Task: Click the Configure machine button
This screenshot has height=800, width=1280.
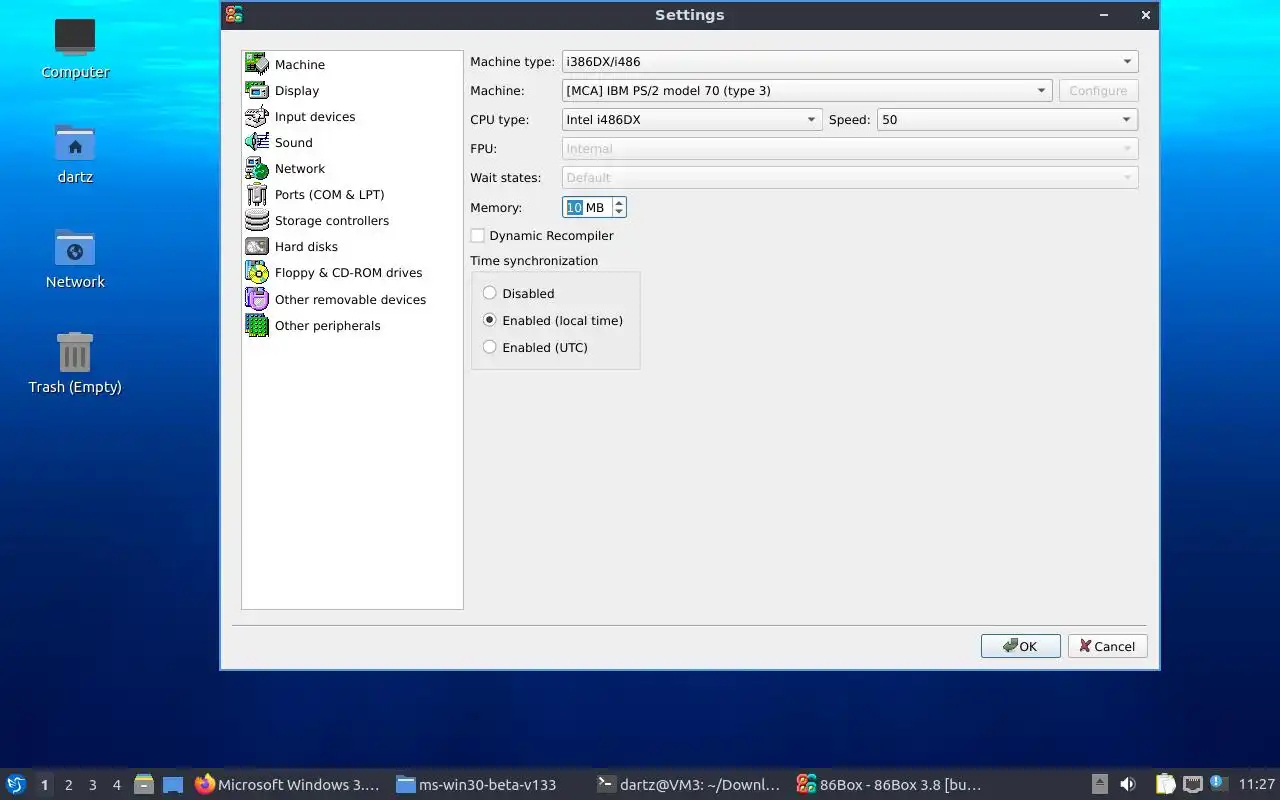Action: [1098, 90]
